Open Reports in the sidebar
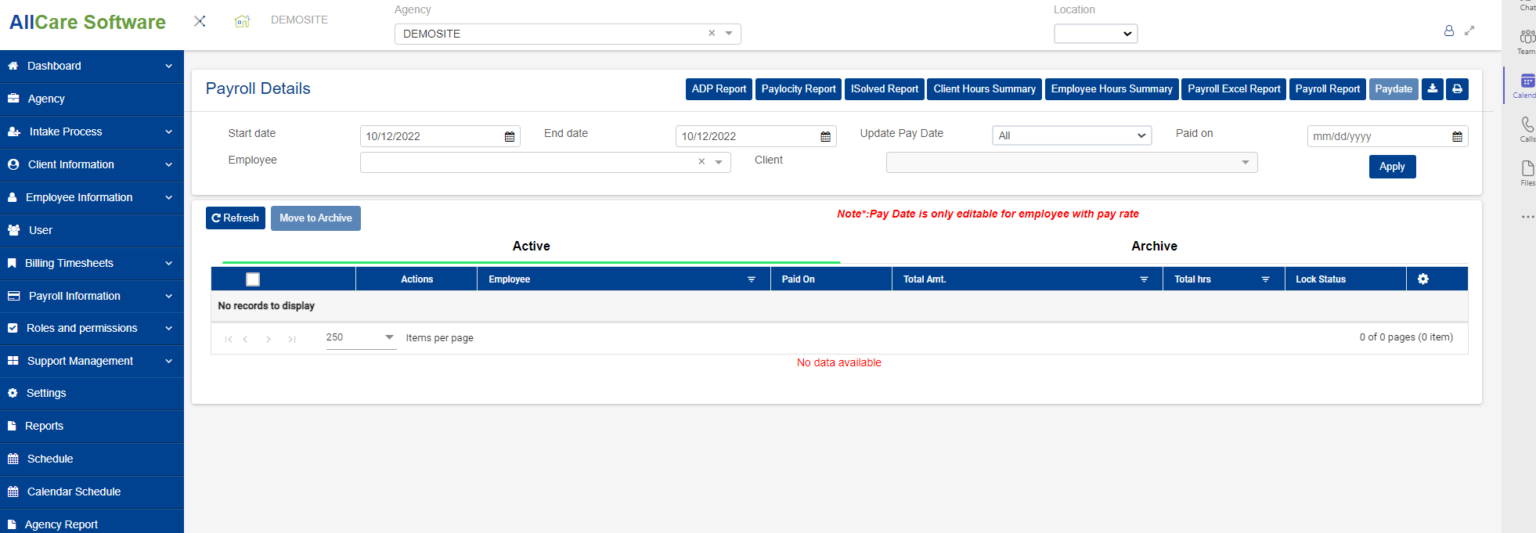Viewport: 1536px width, 533px height. tap(92, 426)
